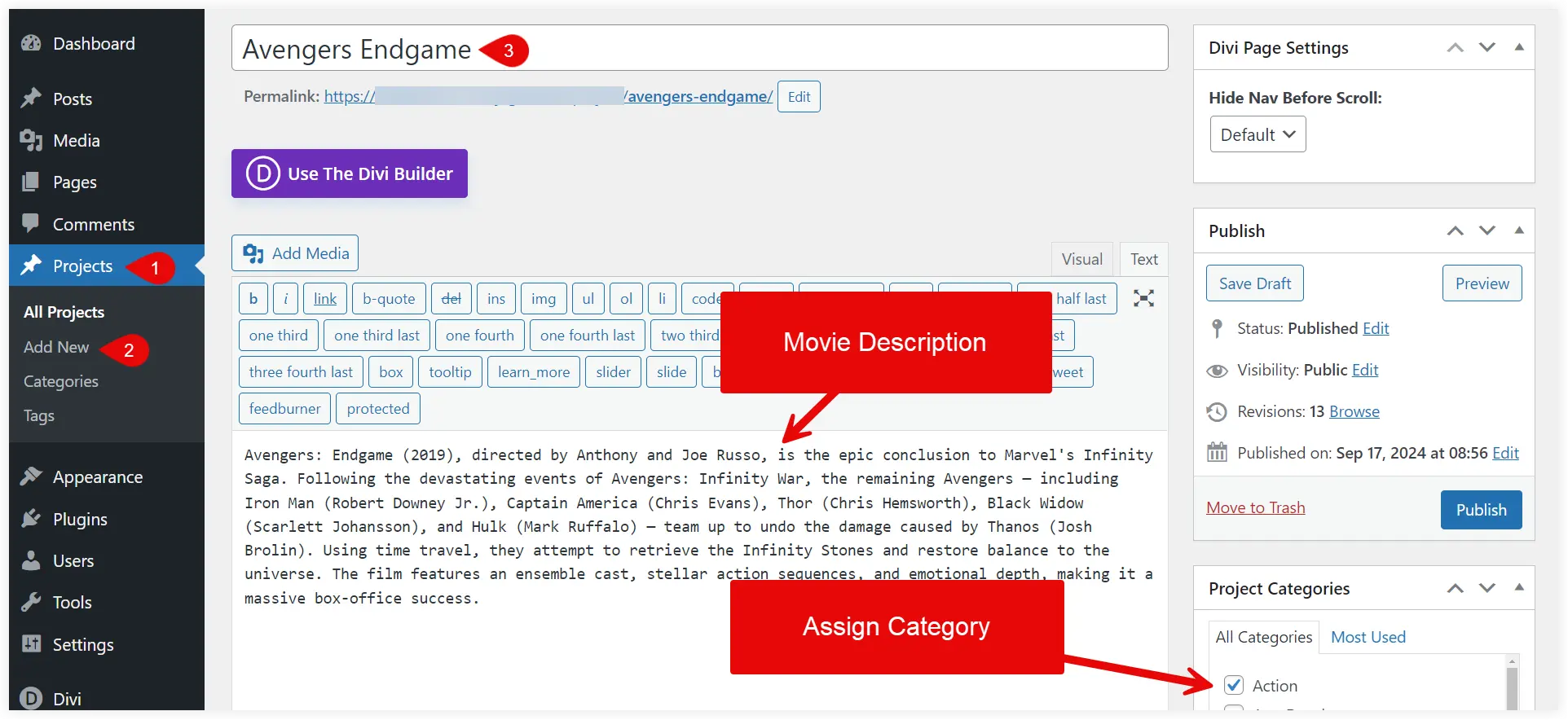Move Project Categories panel down
This screenshot has height=720, width=1568.
(1487, 588)
